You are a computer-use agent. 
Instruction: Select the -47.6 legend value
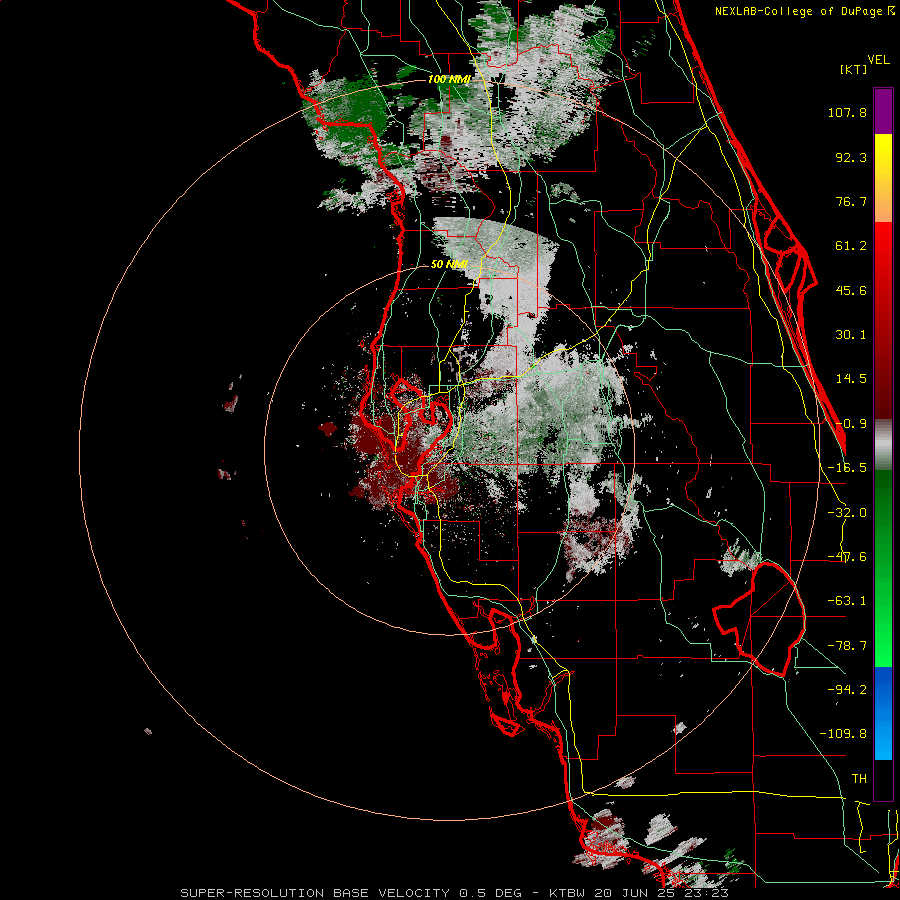pyautogui.click(x=847, y=557)
